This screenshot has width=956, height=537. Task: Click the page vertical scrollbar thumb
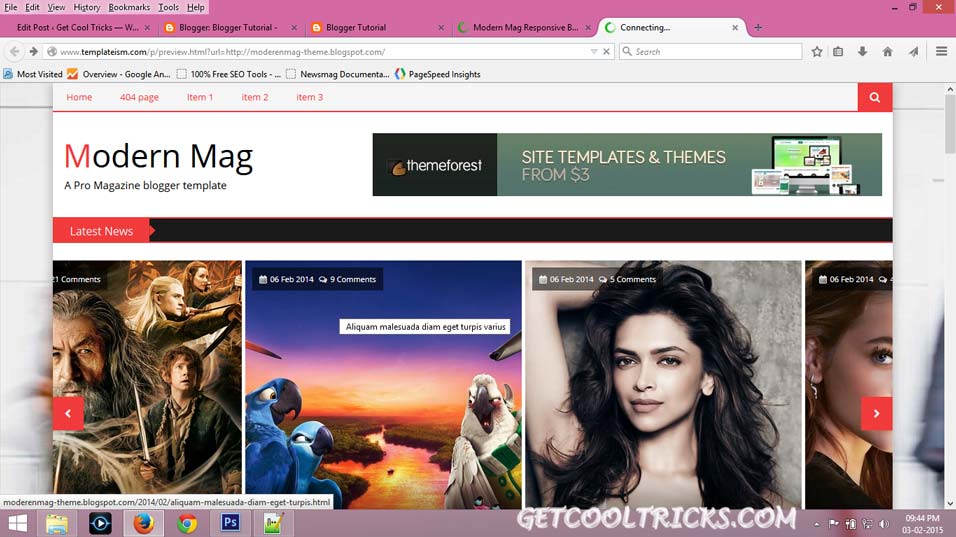click(x=950, y=124)
